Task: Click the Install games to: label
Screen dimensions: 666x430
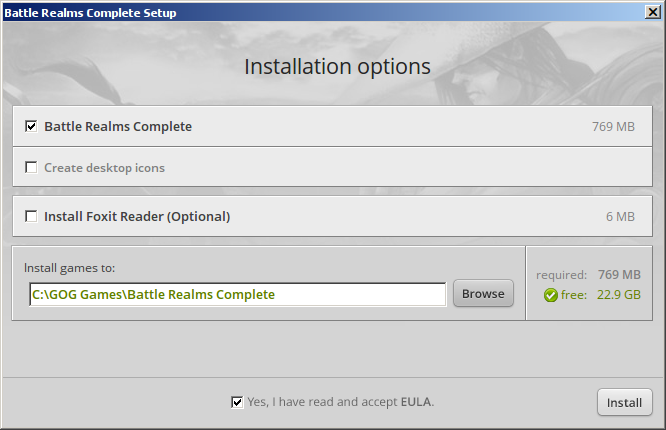Action: coord(70,268)
